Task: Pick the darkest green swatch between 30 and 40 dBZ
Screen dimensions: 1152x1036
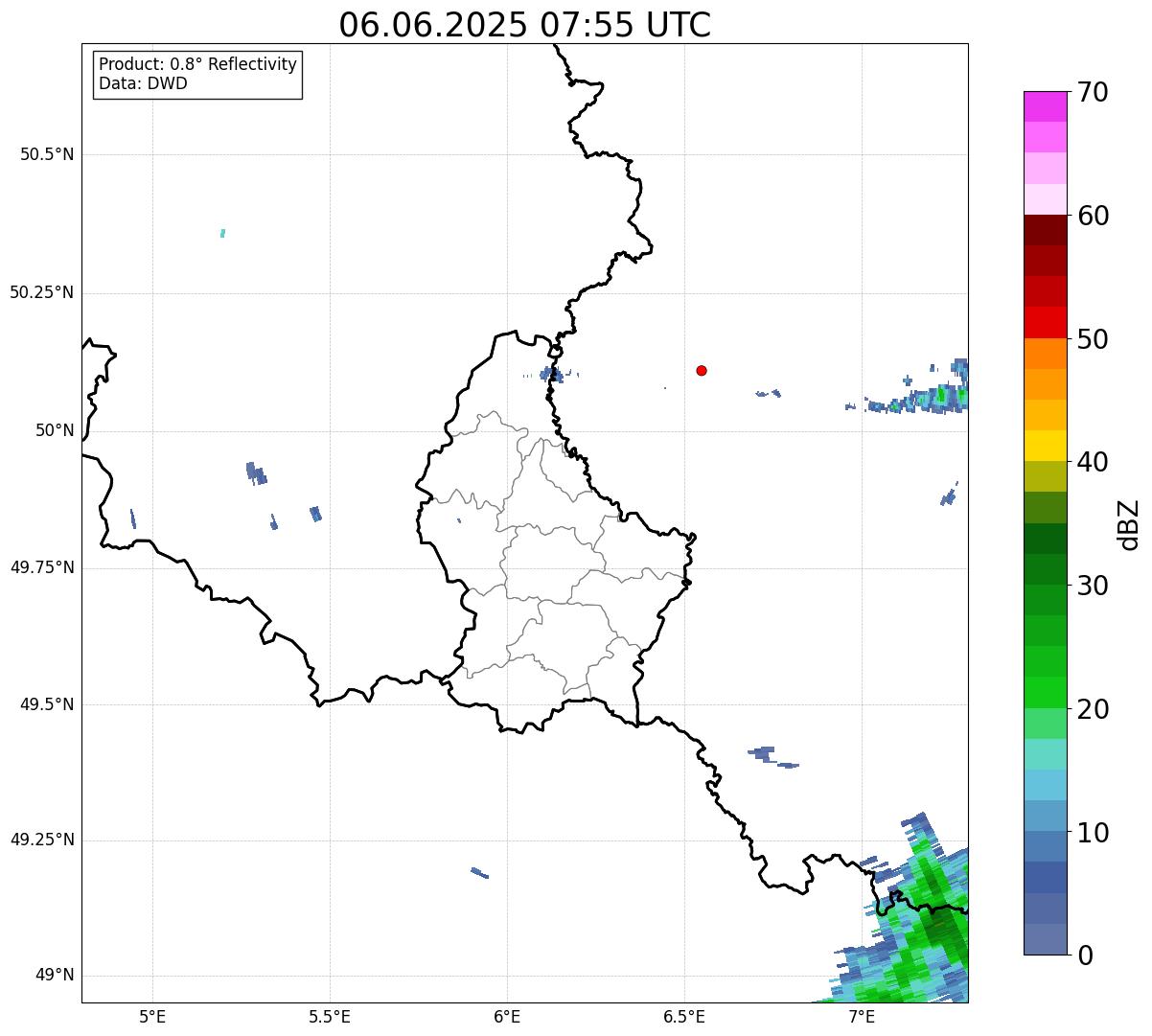Action: coord(1045,539)
